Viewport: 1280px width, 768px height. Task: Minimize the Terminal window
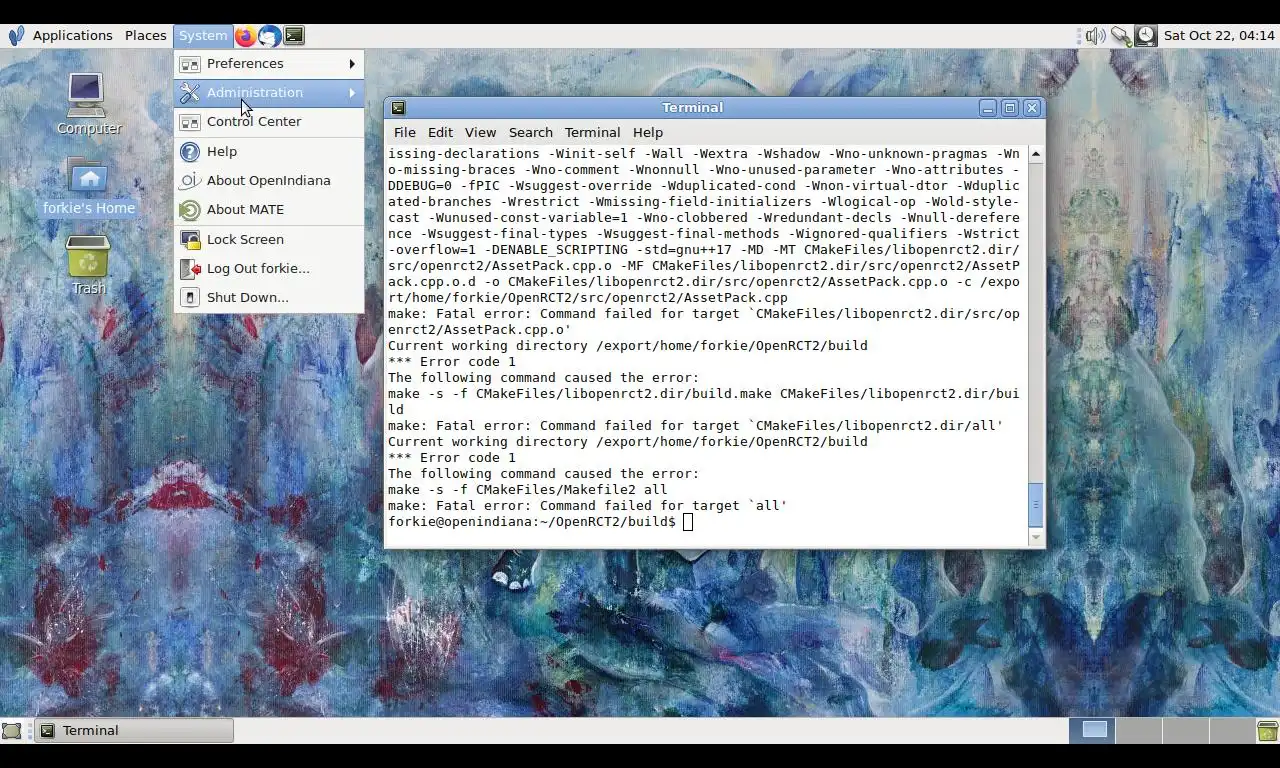click(987, 108)
